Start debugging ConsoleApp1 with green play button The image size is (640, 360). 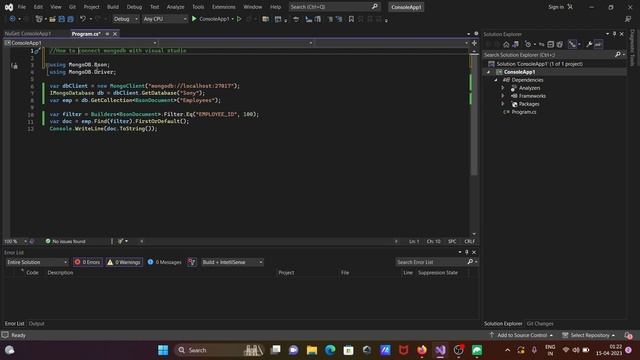pyautogui.click(x=194, y=19)
